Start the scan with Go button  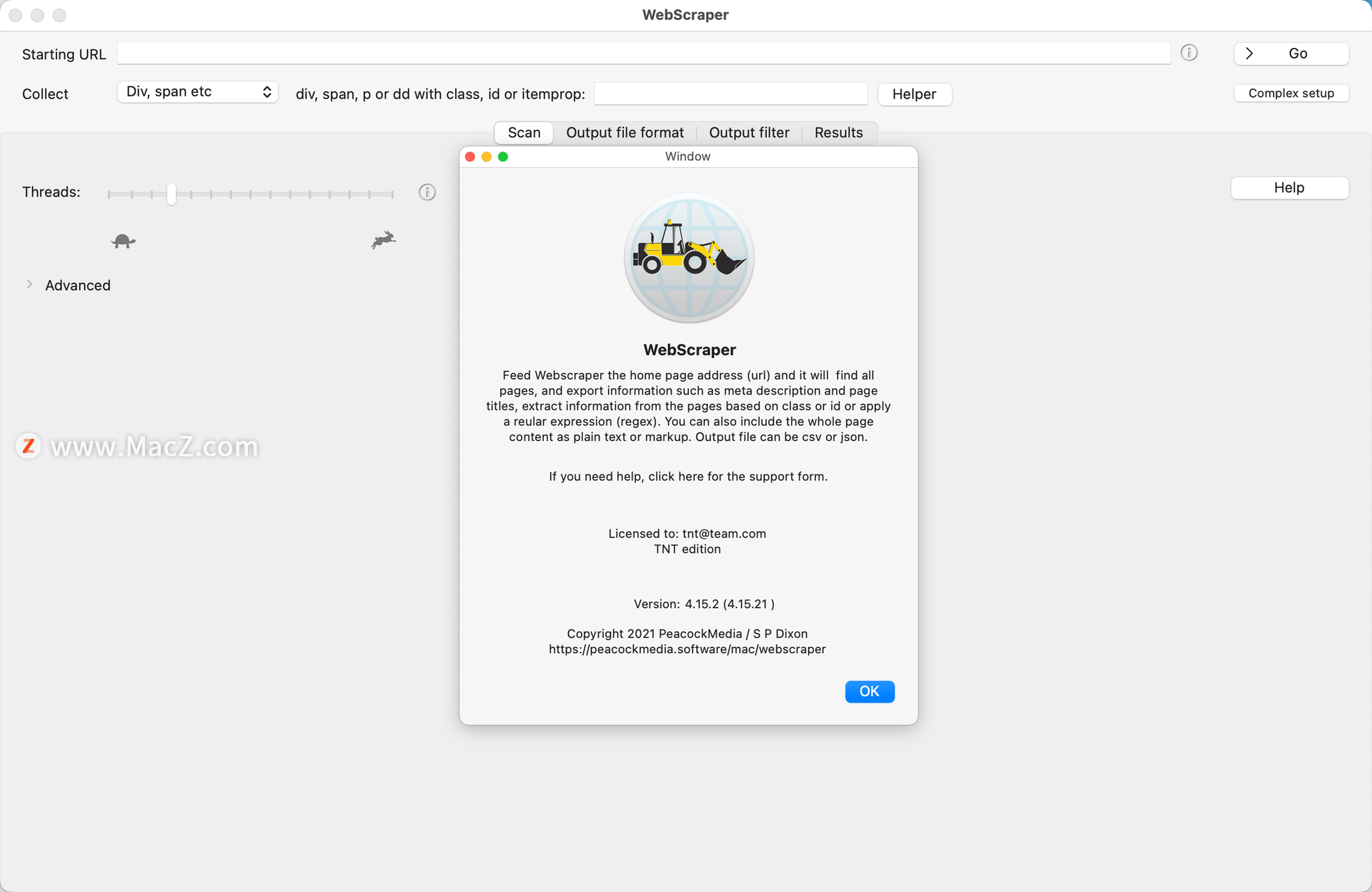(1291, 54)
